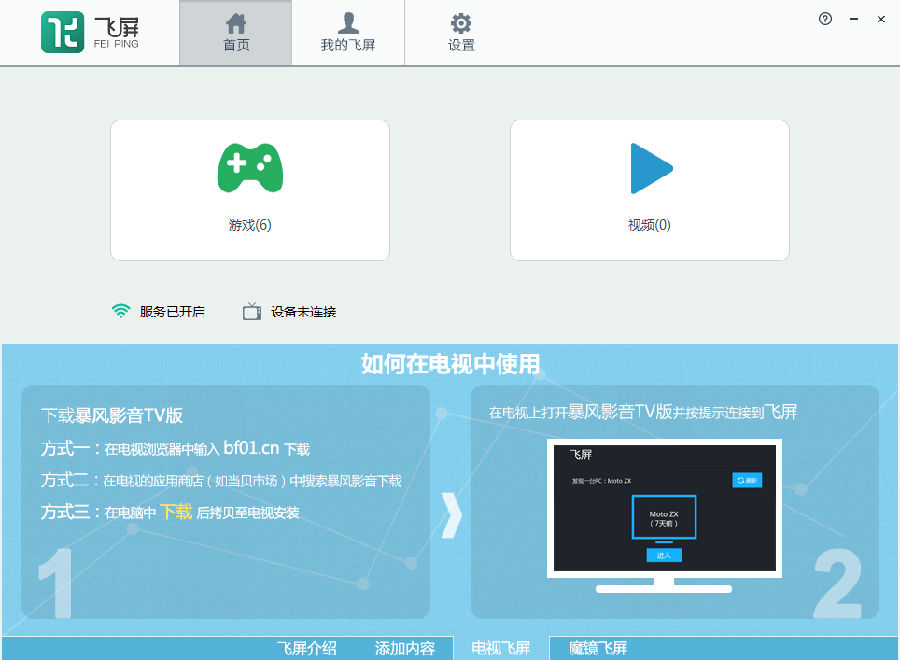Viewport: 900px width, 660px height.
Task: Click the 方式二 app store instruction line
Action: pos(221,480)
